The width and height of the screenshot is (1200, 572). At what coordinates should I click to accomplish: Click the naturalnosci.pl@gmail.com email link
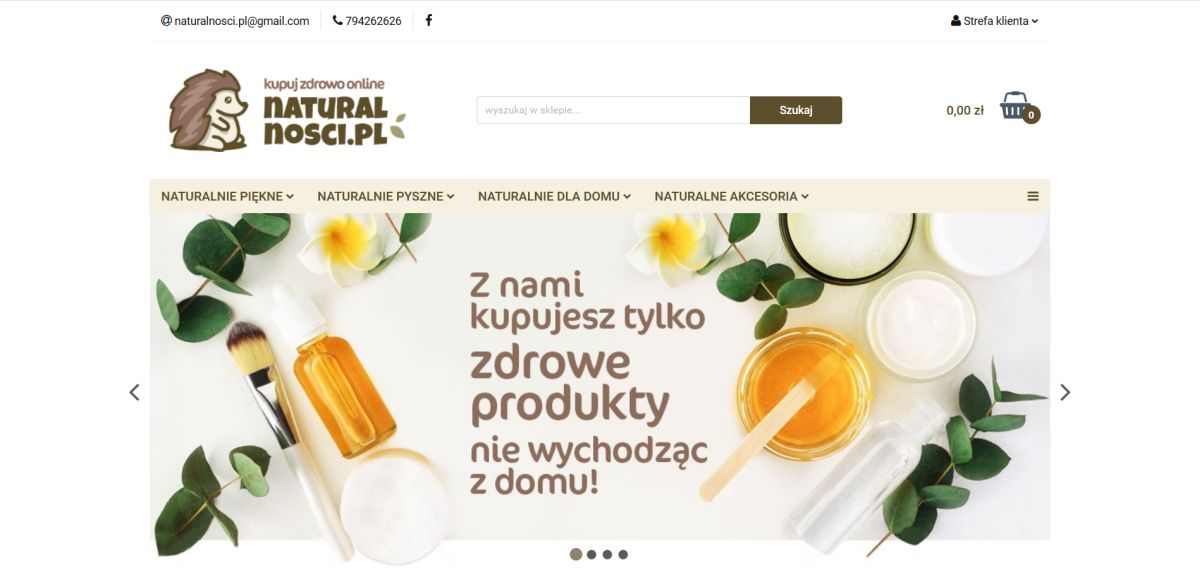[235, 21]
